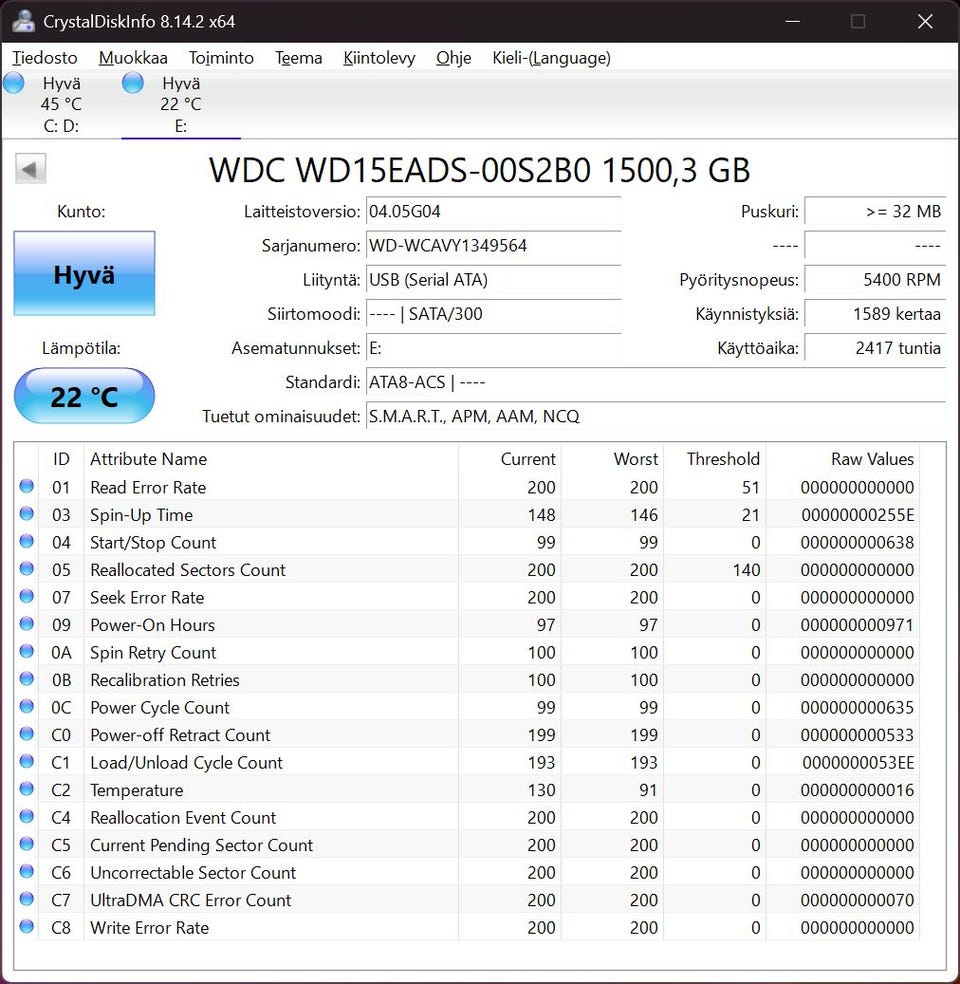Open the Teema menu

(299, 58)
